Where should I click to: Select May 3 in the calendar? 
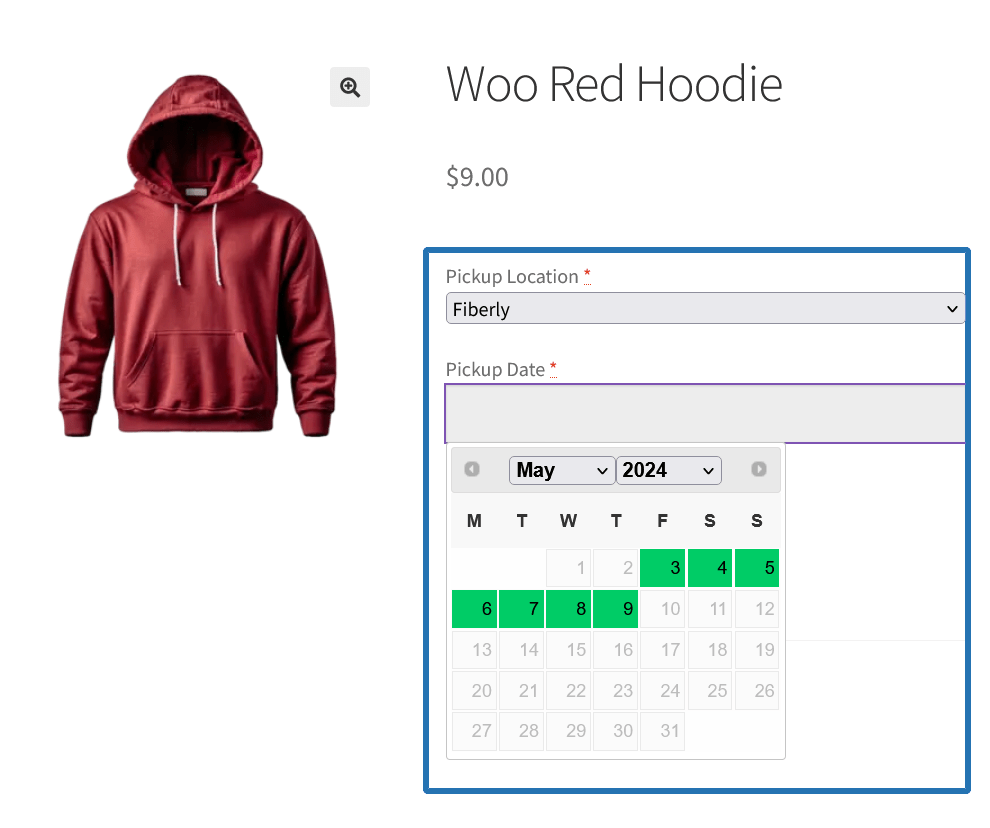[x=662, y=567]
